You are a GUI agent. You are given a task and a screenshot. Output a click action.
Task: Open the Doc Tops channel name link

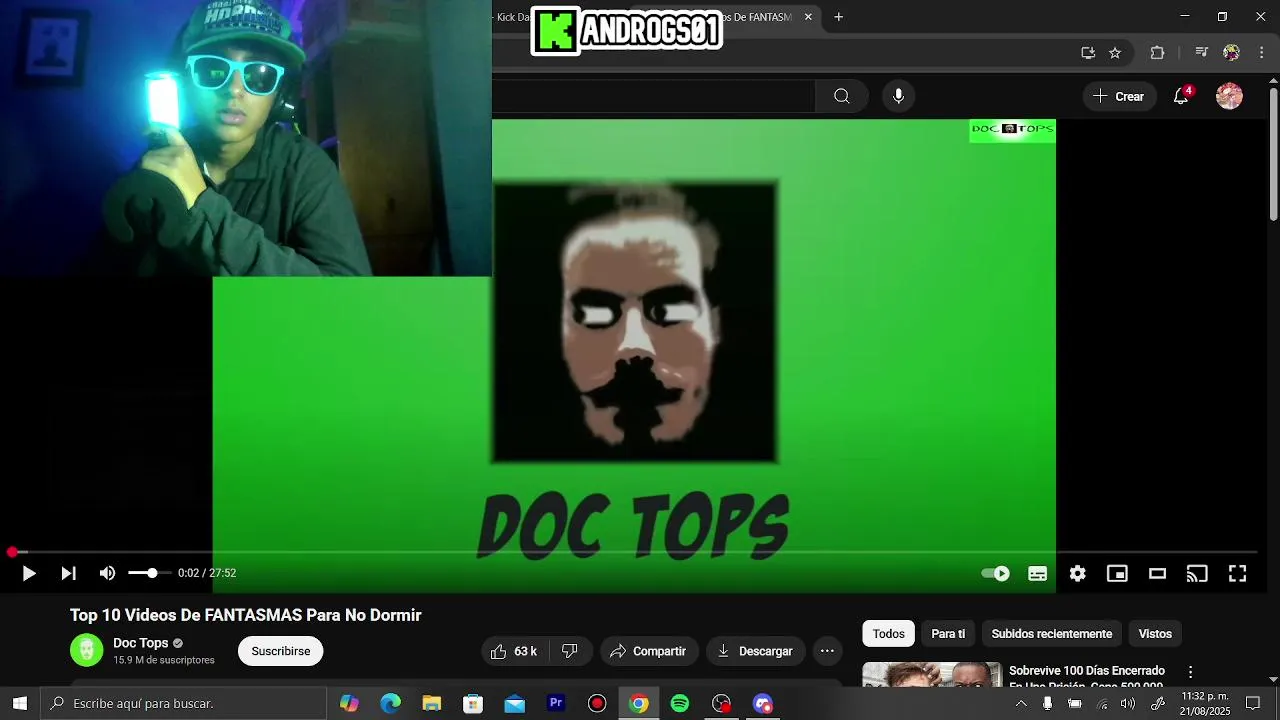tap(140, 643)
